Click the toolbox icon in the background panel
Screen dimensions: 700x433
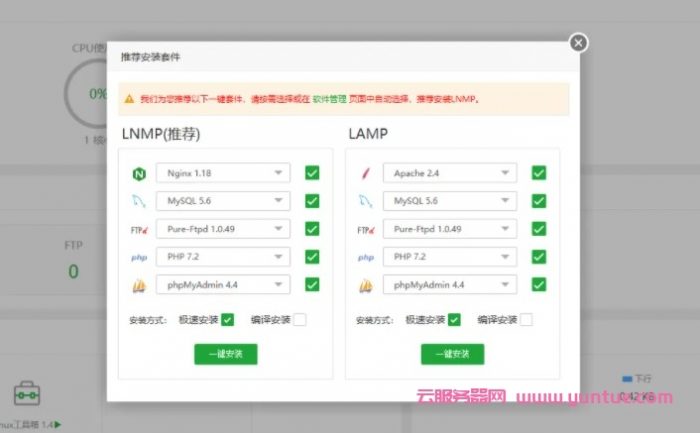[x=28, y=396]
